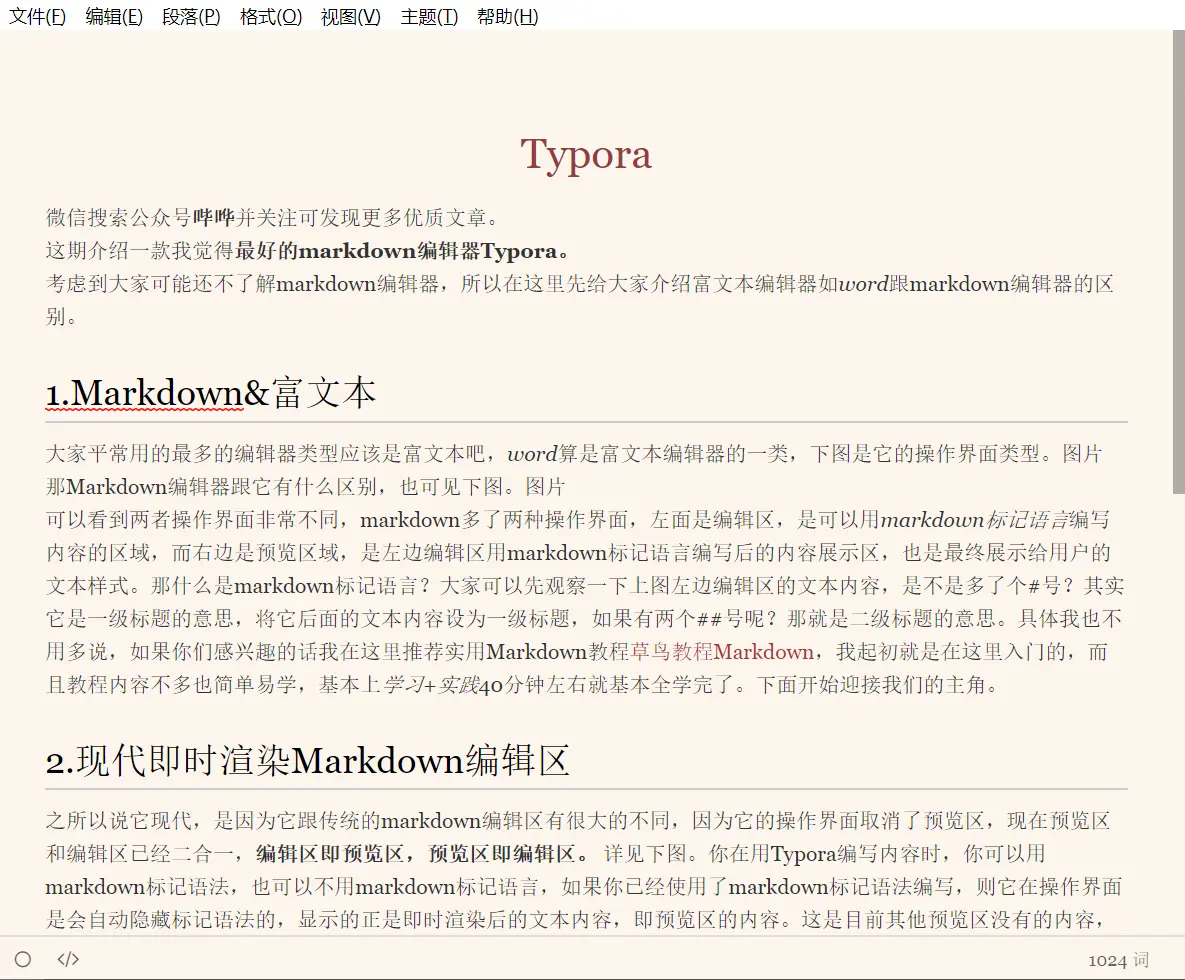Click the Typora document title
Screen dimensions: 1185x980
click(586, 155)
